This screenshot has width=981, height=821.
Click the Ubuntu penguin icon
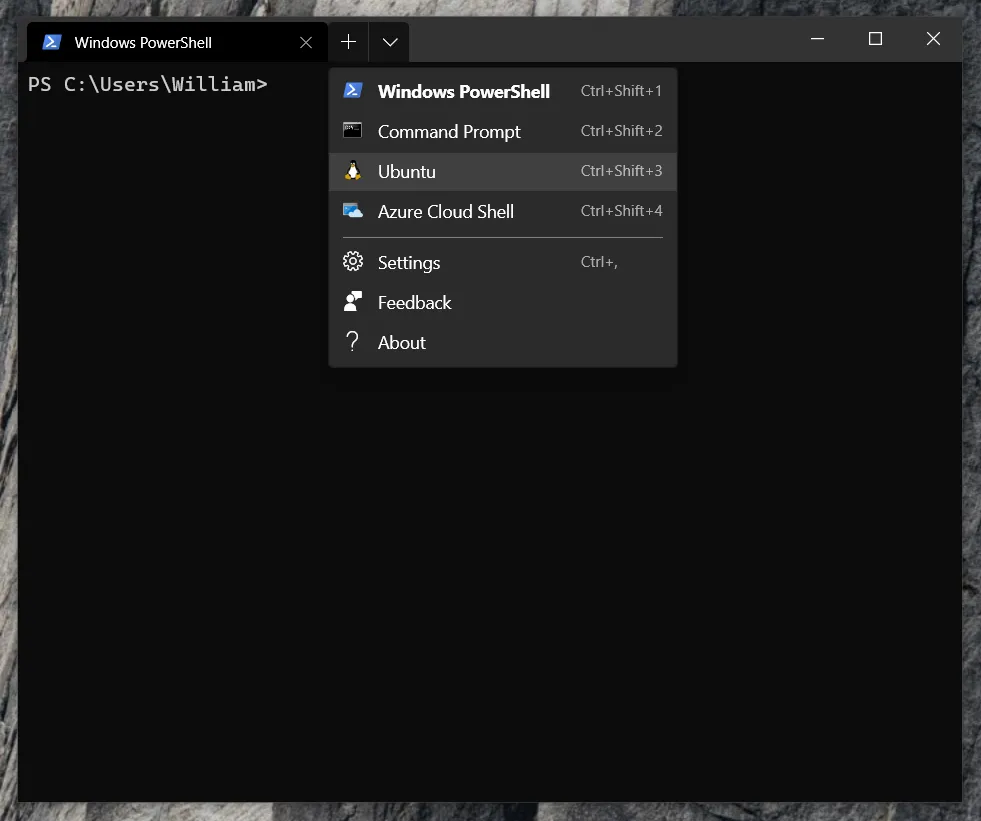353,170
